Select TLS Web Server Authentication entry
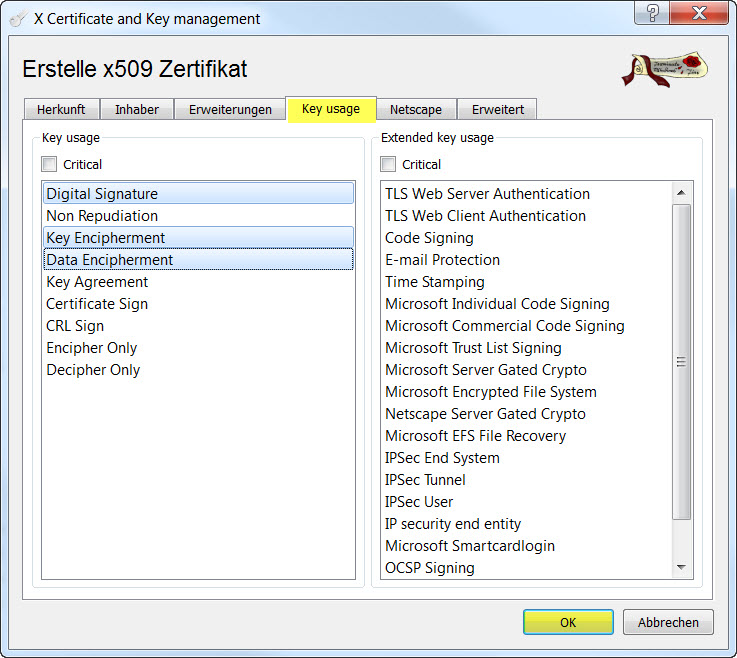Viewport: 737px width, 658px height. pyautogui.click(x=487, y=194)
